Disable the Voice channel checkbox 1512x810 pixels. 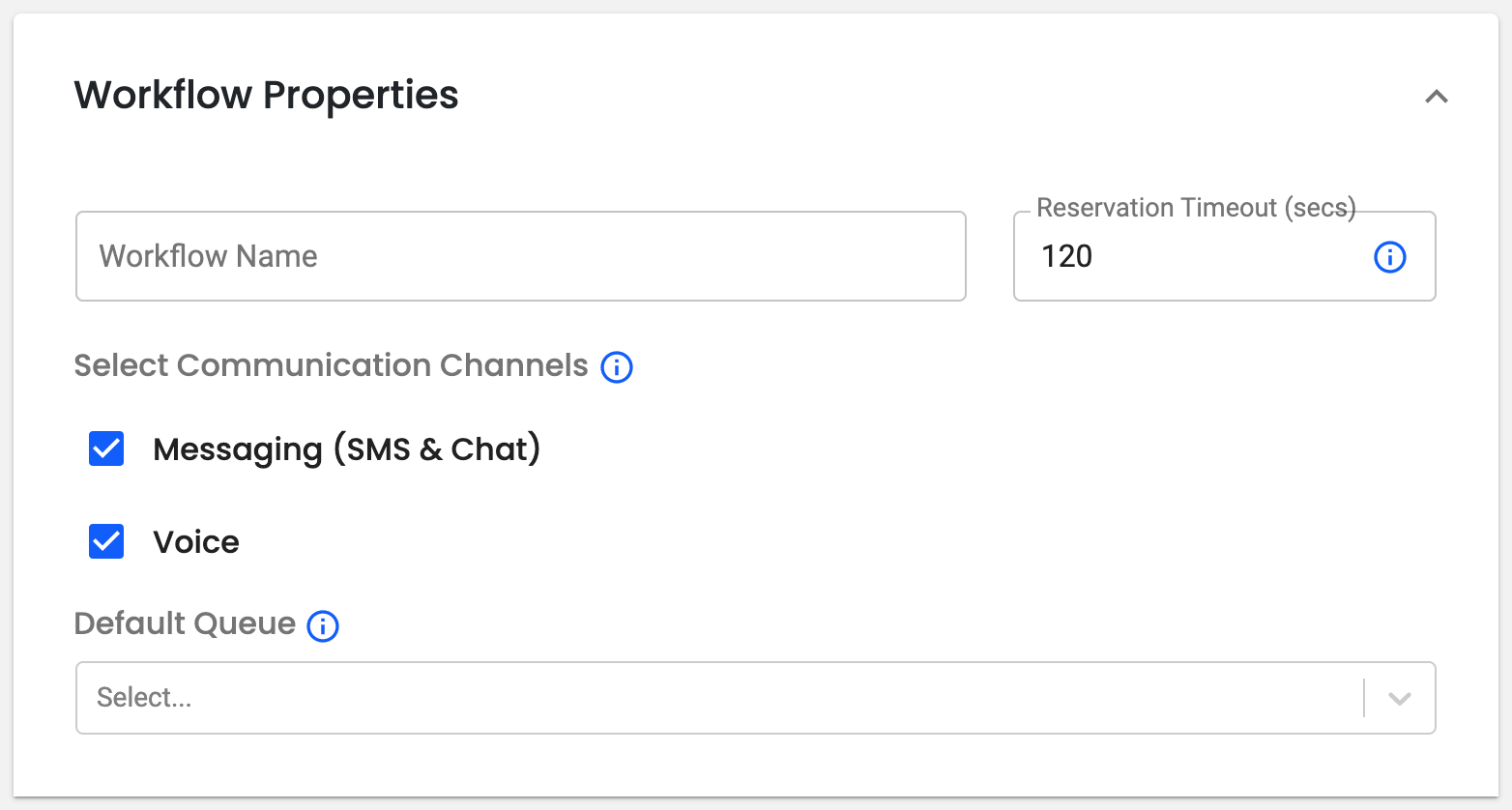click(106, 541)
